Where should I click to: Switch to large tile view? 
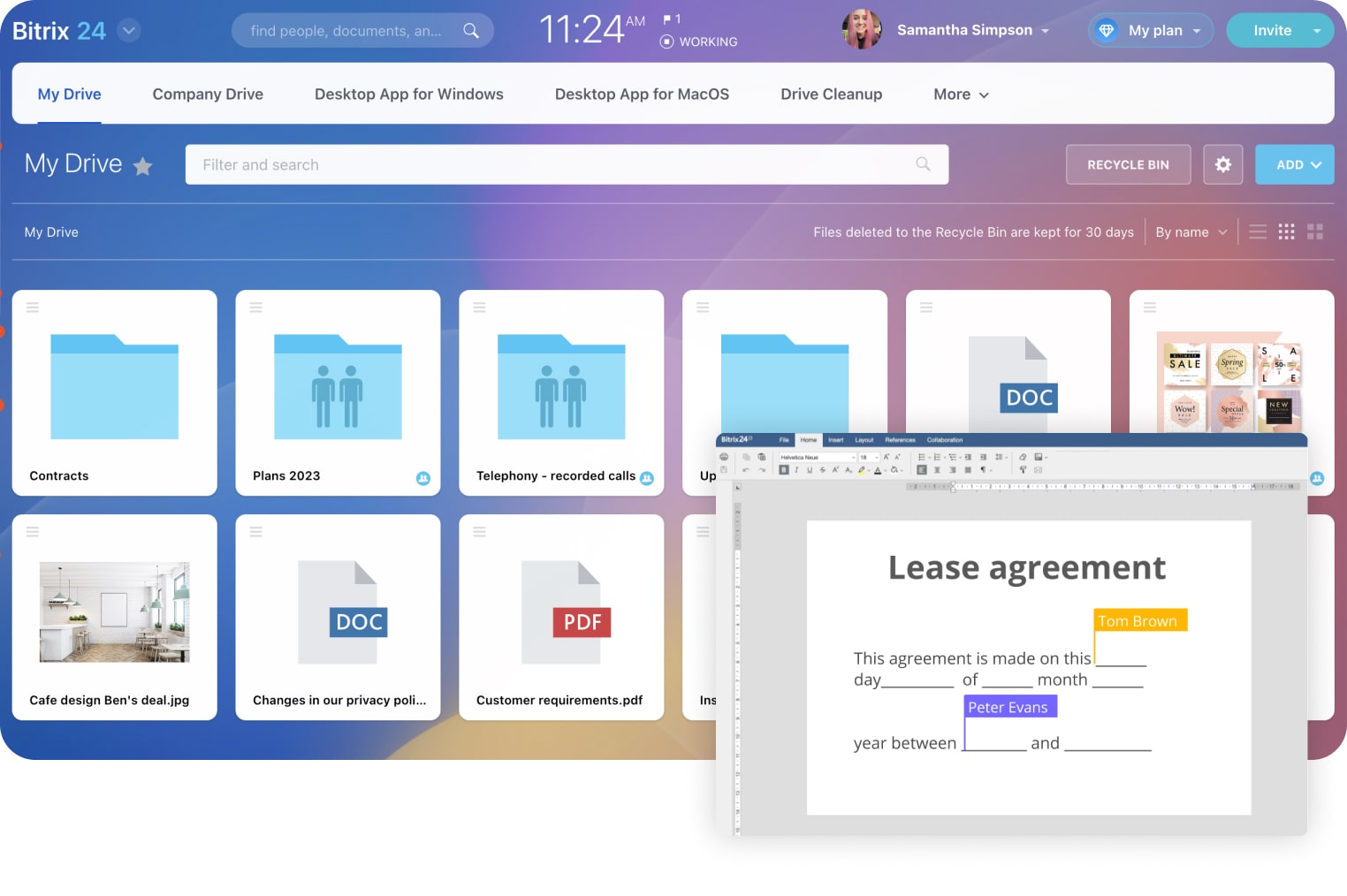click(1315, 232)
